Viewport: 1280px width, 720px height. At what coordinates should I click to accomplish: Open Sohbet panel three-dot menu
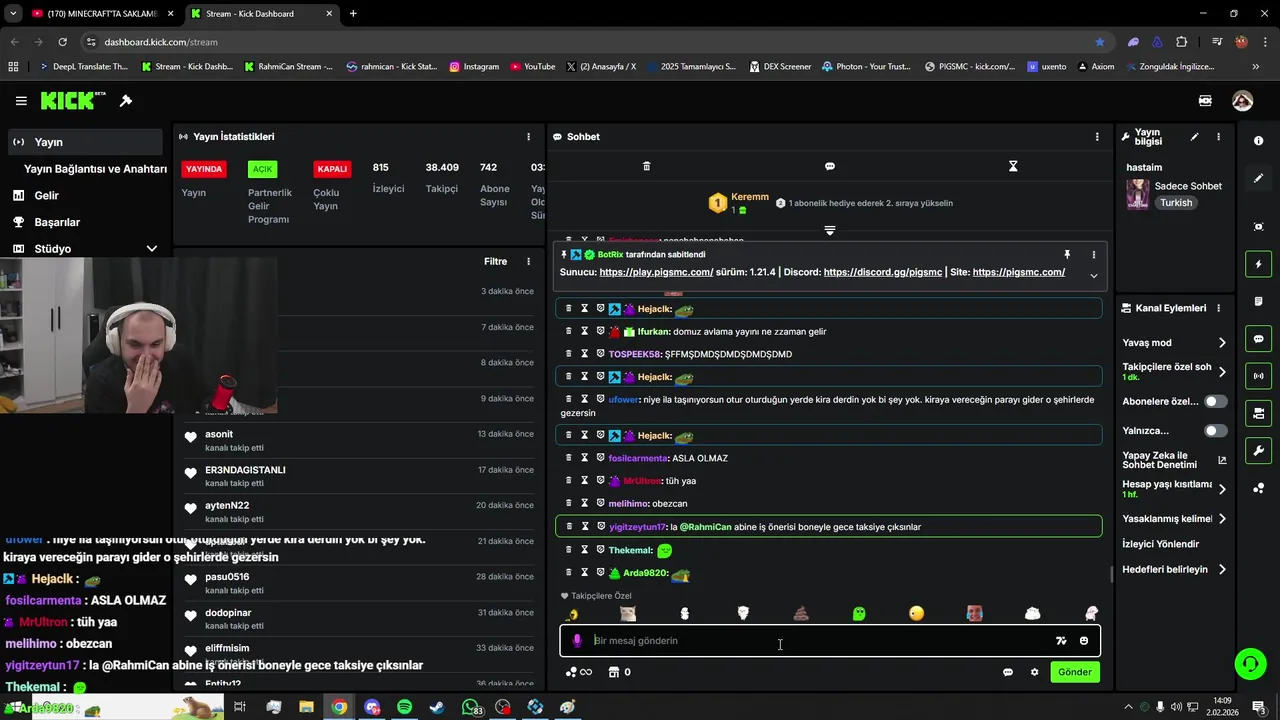[x=1097, y=137]
